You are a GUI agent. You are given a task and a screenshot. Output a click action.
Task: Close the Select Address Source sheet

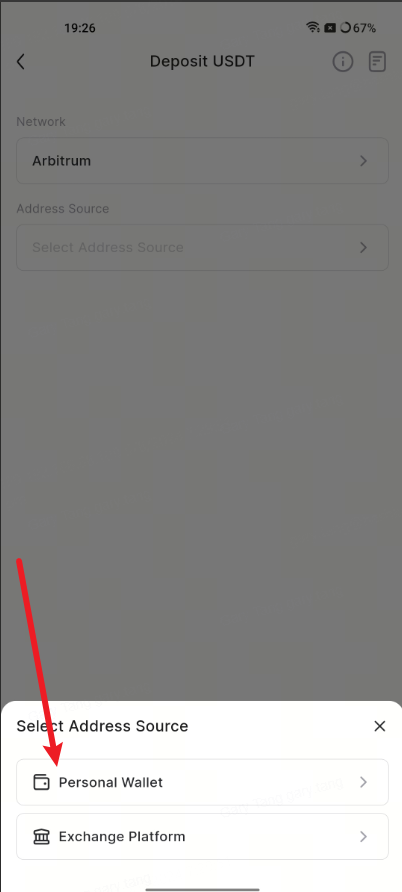point(379,726)
